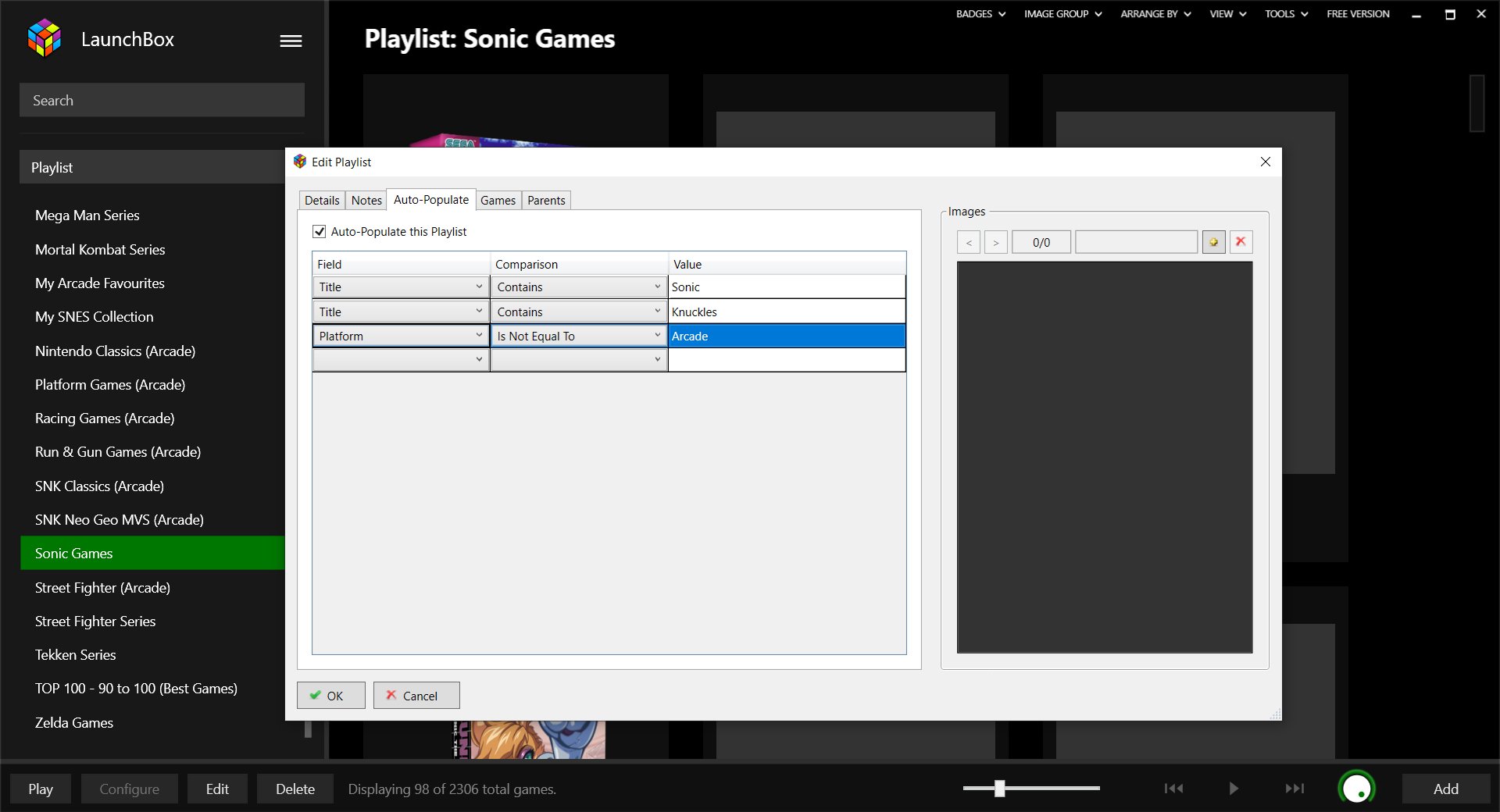Viewport: 1500px width, 812px height.
Task: Open Comparison dropdown in Knuckles row
Action: [578, 312]
